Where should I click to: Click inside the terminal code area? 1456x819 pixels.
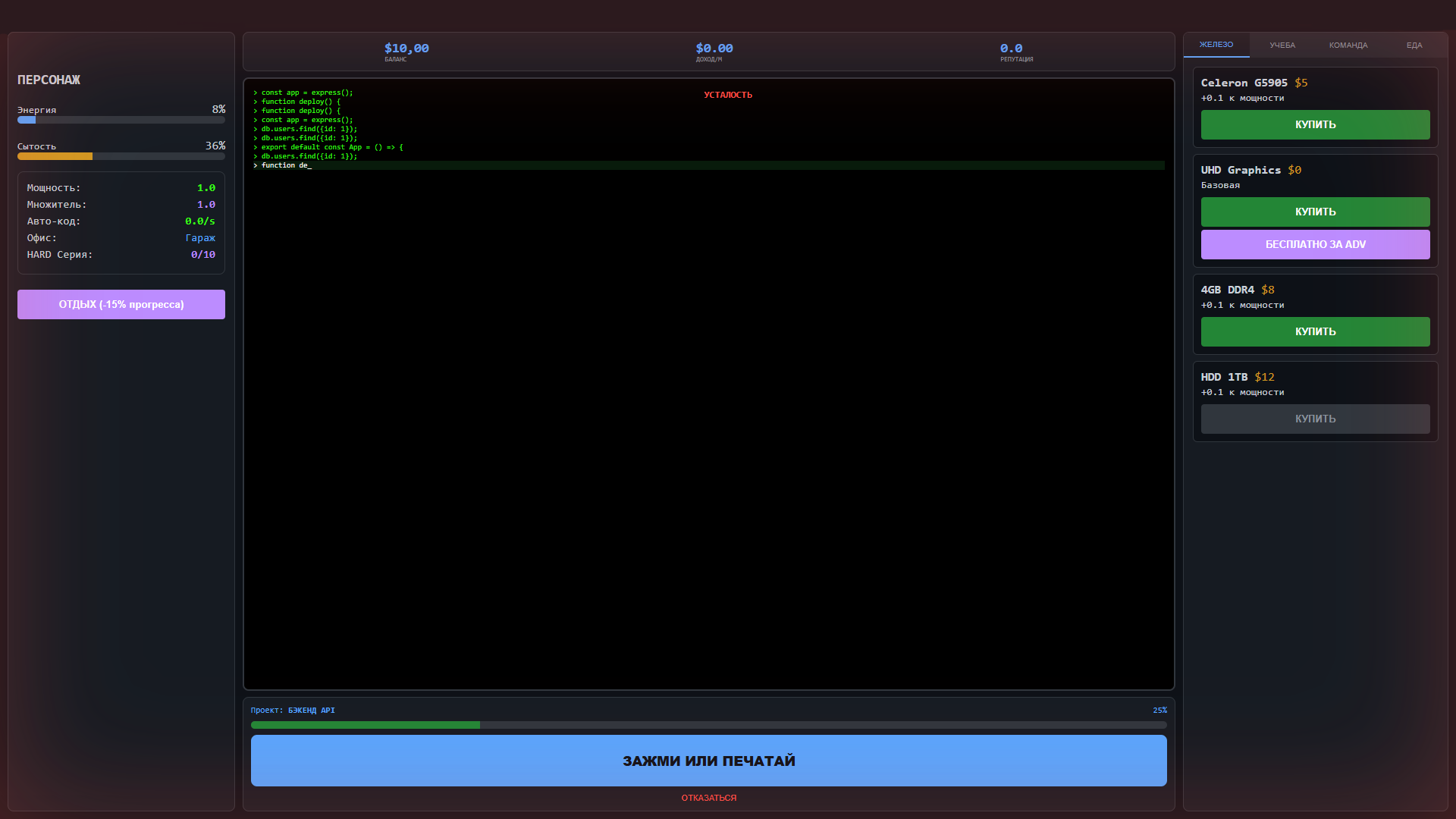click(709, 379)
